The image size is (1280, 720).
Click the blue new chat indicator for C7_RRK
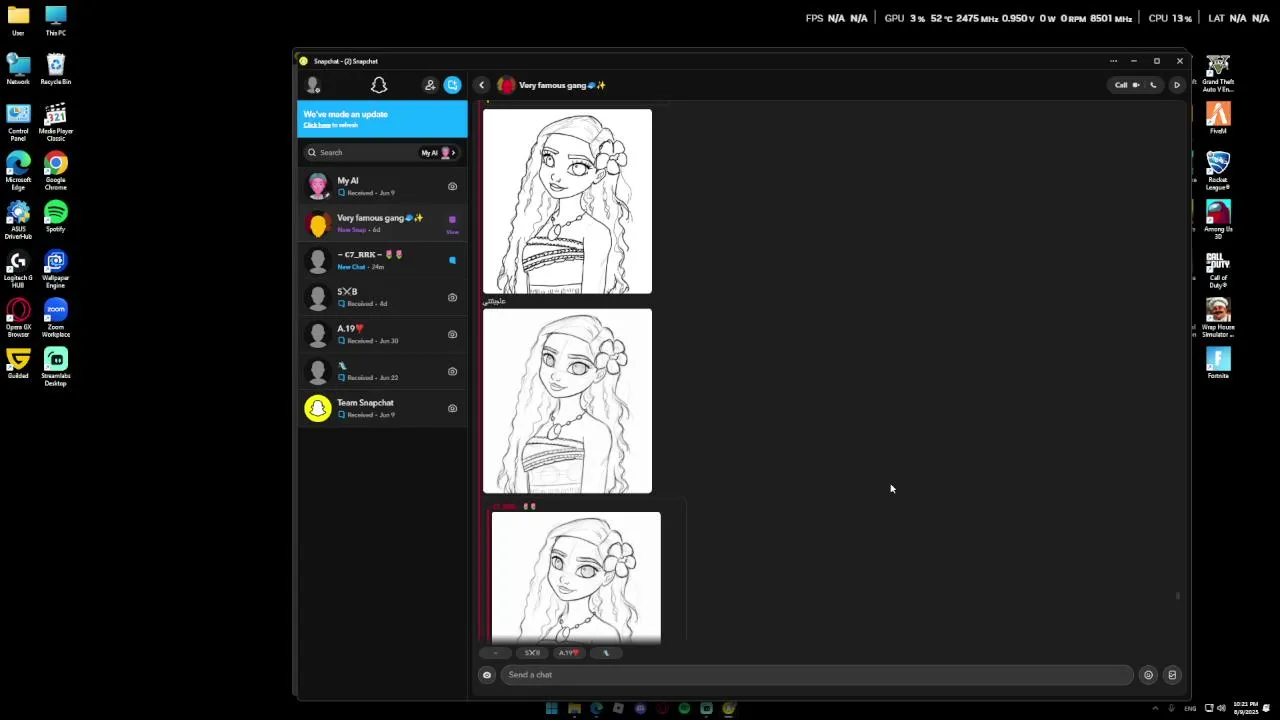point(452,260)
